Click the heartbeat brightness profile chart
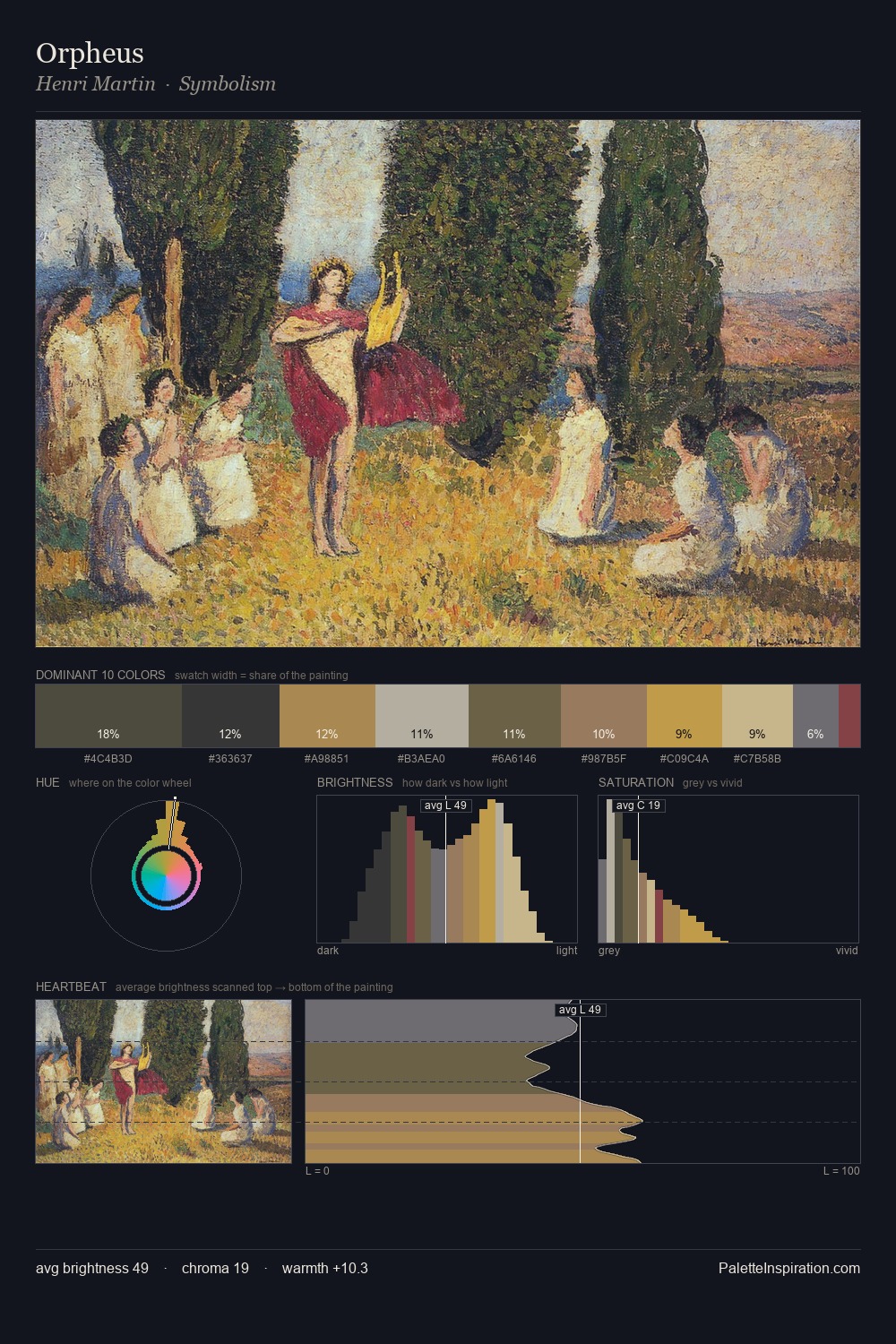 pyautogui.click(x=582, y=1081)
